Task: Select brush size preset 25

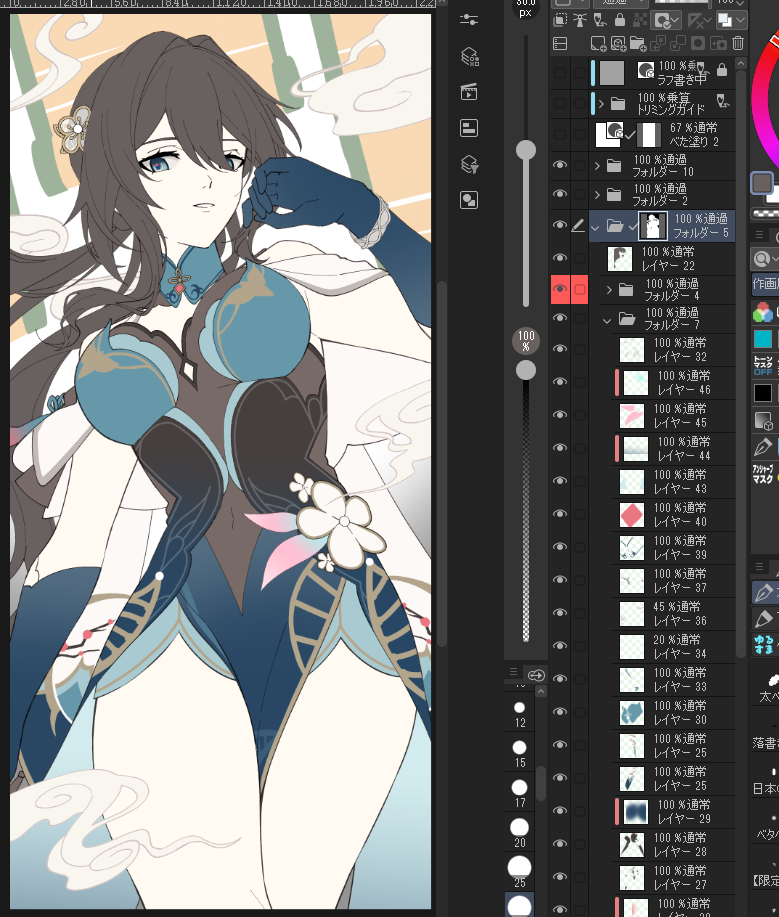Action: 519,873
